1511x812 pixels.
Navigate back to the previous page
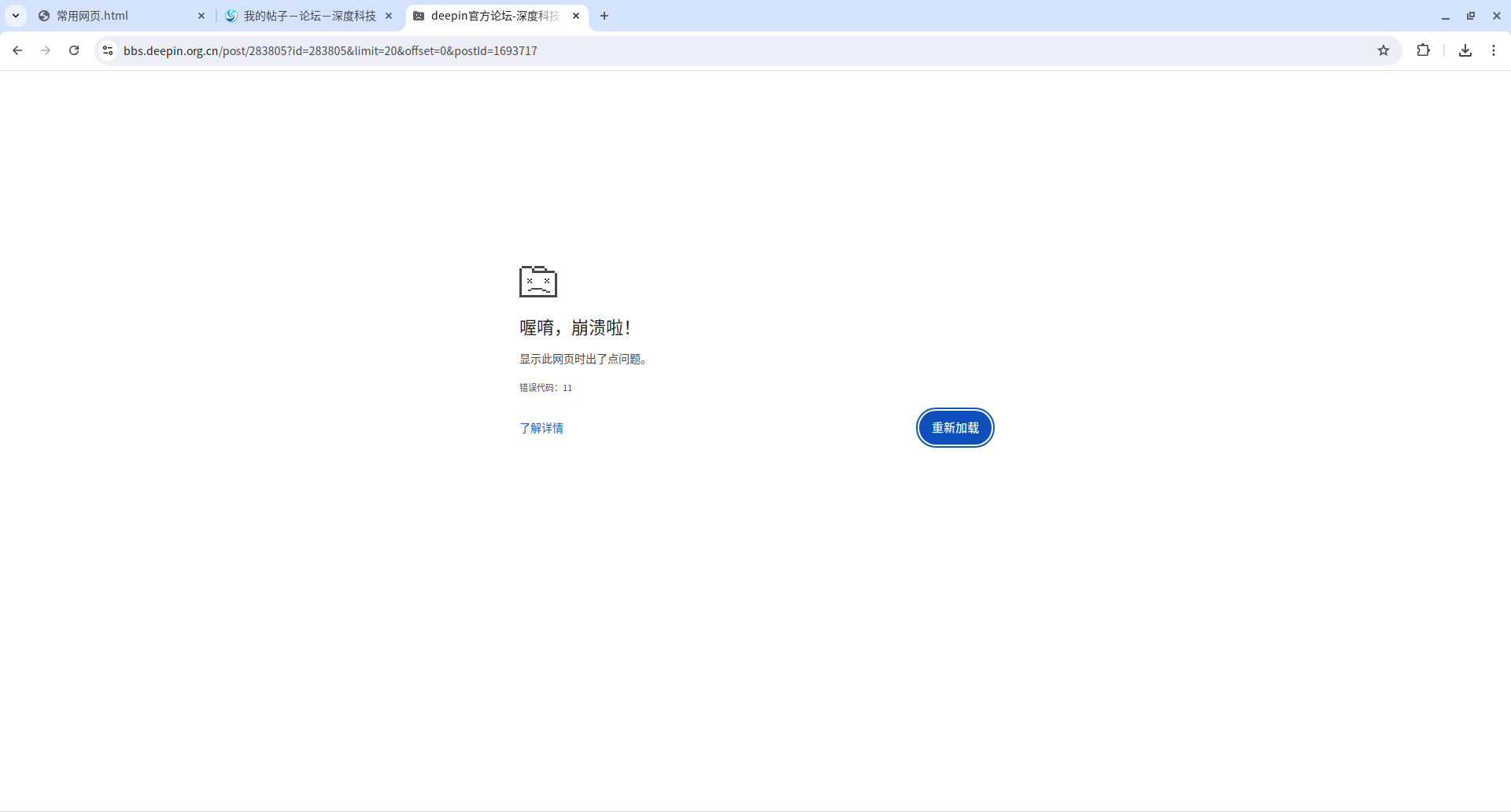pos(17,50)
